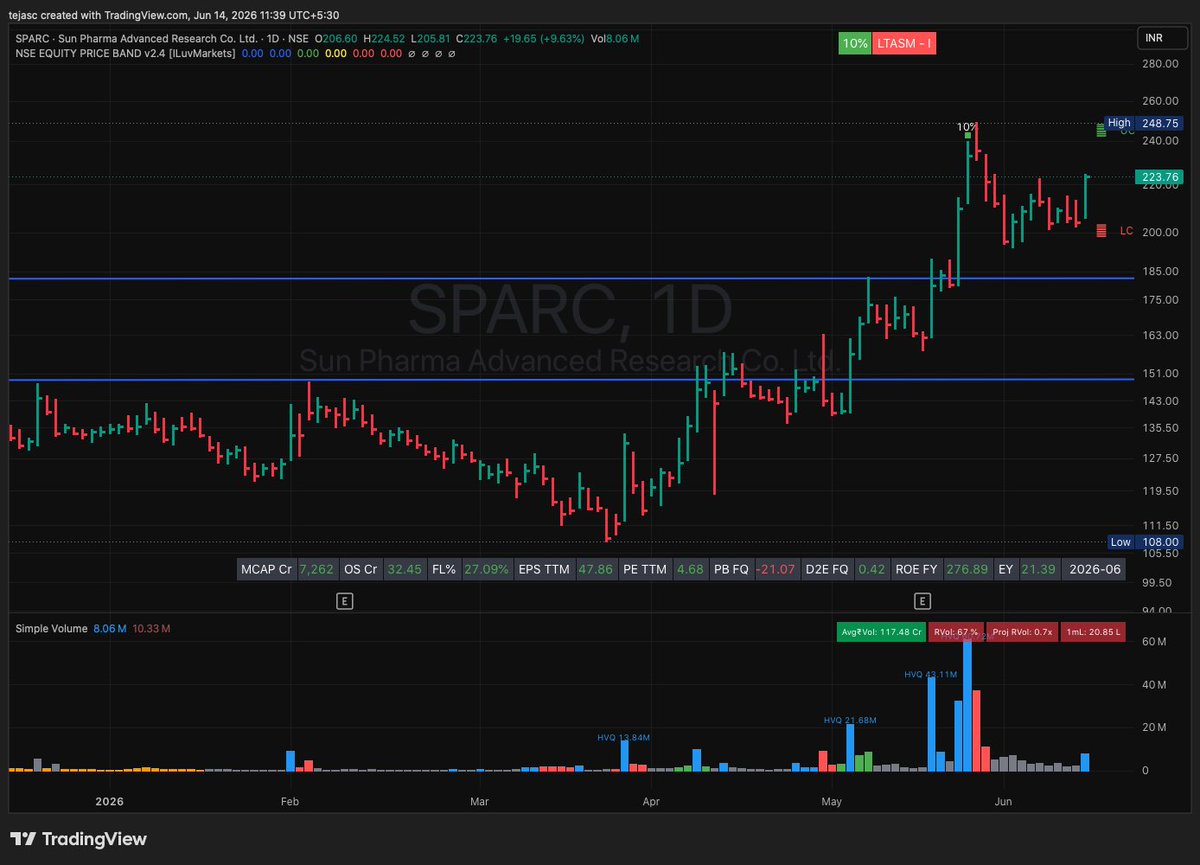Click the first earnings E marker near February

[x=344, y=600]
